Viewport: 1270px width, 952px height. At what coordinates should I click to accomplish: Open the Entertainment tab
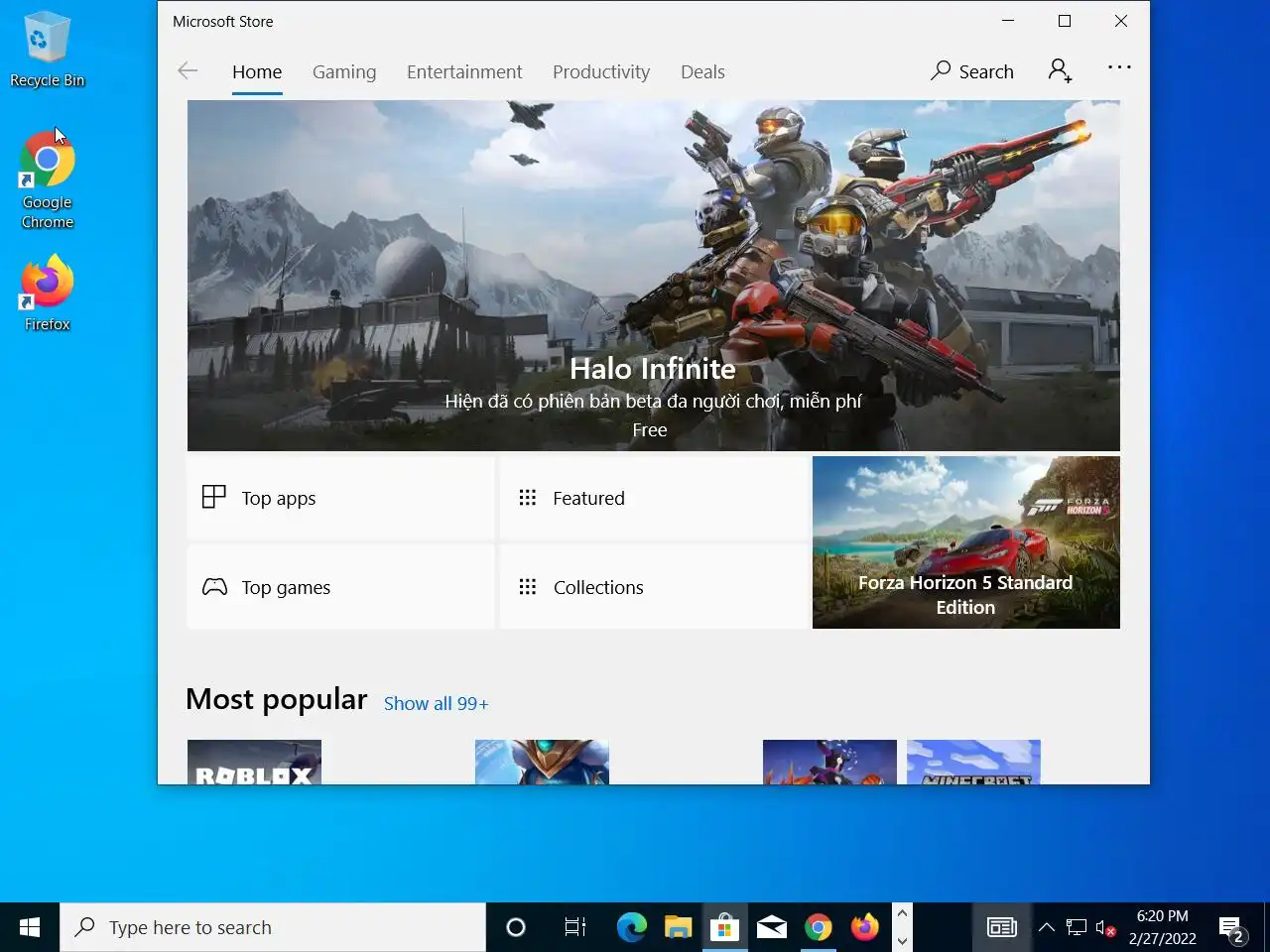coord(464,71)
